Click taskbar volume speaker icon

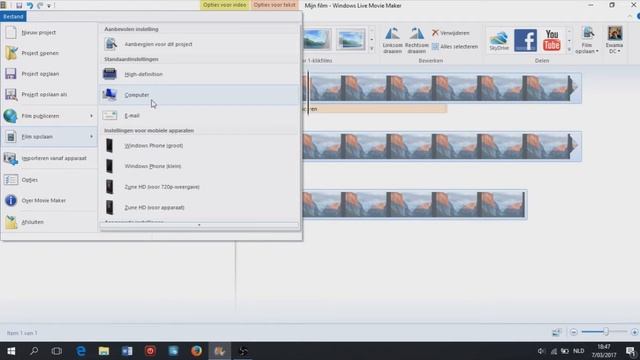coord(541,351)
